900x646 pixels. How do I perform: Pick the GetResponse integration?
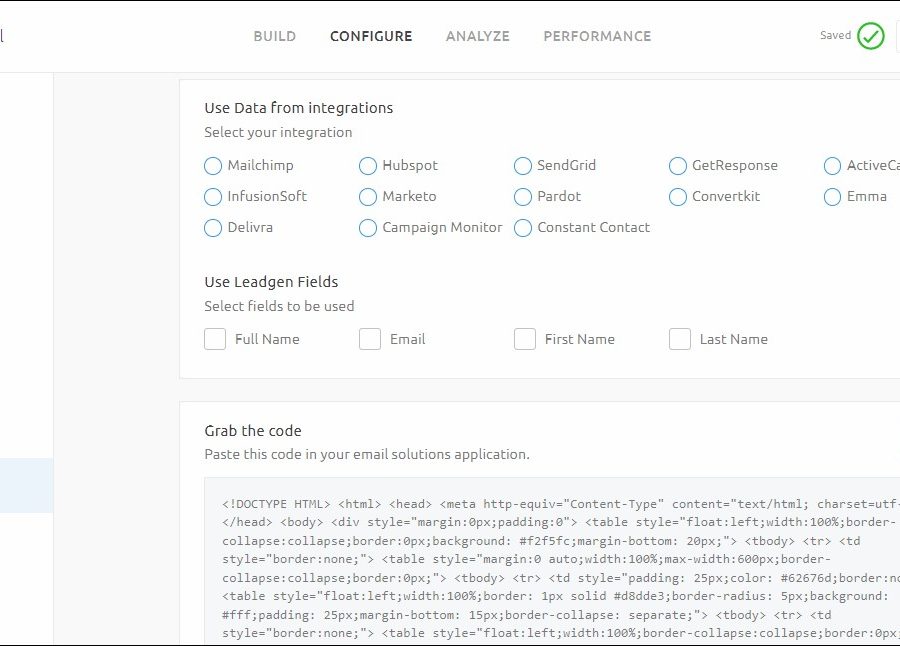tap(678, 166)
